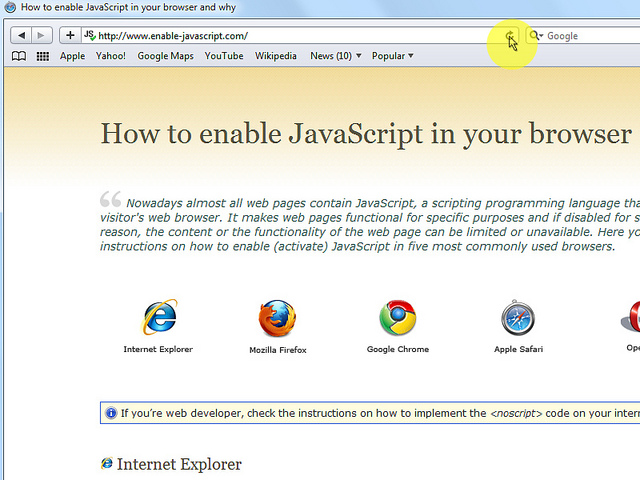Screen dimensions: 640x480
Task: Click inside the Google search box
Action: click(x=590, y=36)
